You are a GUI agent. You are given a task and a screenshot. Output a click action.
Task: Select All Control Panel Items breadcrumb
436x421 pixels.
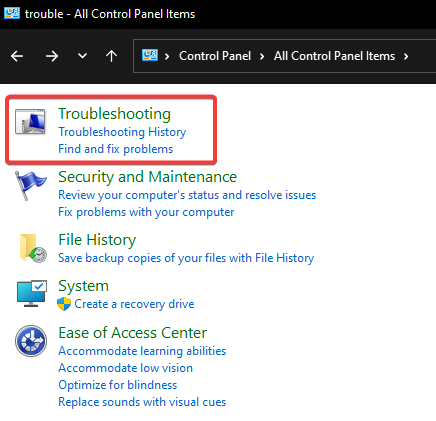pyautogui.click(x=334, y=56)
